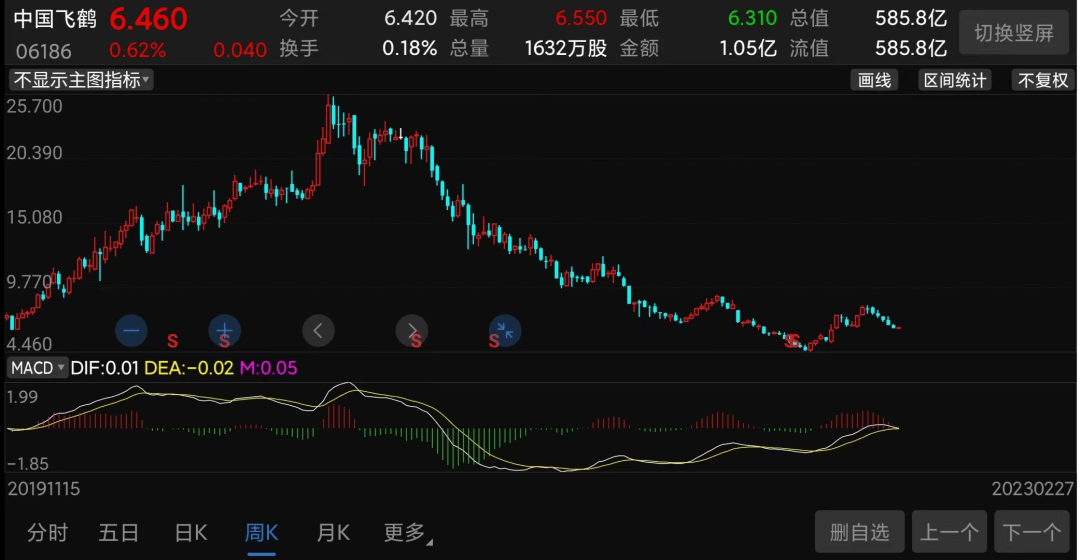
Task: Click the market cap 585.8亿 next to 总值
Action: 911,18
